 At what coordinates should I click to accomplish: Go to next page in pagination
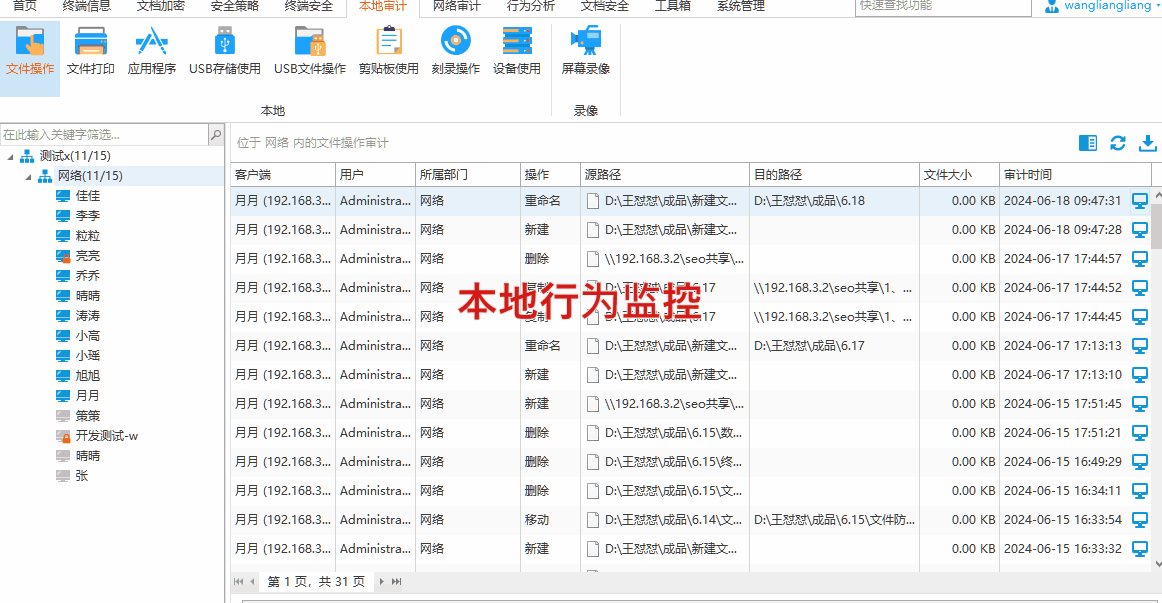point(381,581)
